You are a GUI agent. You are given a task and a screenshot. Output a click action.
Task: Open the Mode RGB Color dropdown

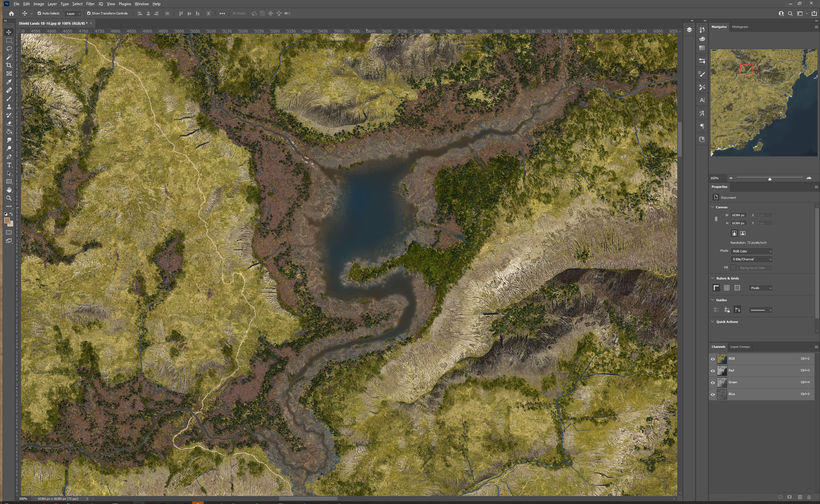pyautogui.click(x=751, y=251)
